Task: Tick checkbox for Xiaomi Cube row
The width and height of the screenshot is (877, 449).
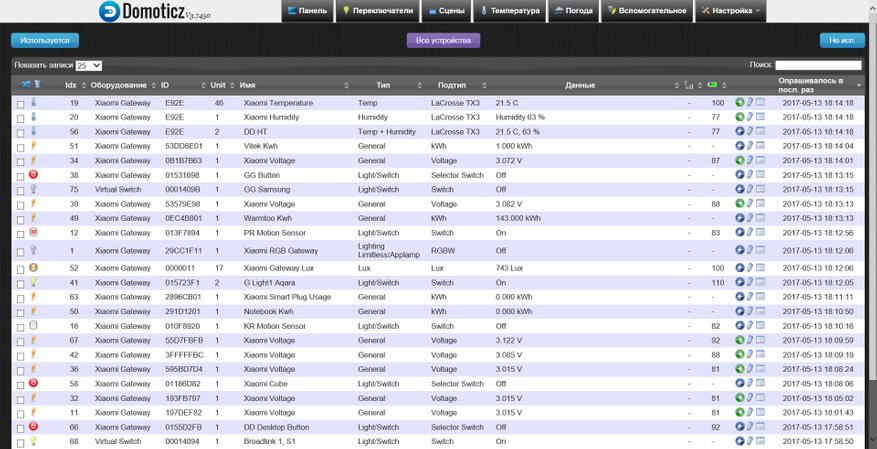Action: tap(21, 385)
